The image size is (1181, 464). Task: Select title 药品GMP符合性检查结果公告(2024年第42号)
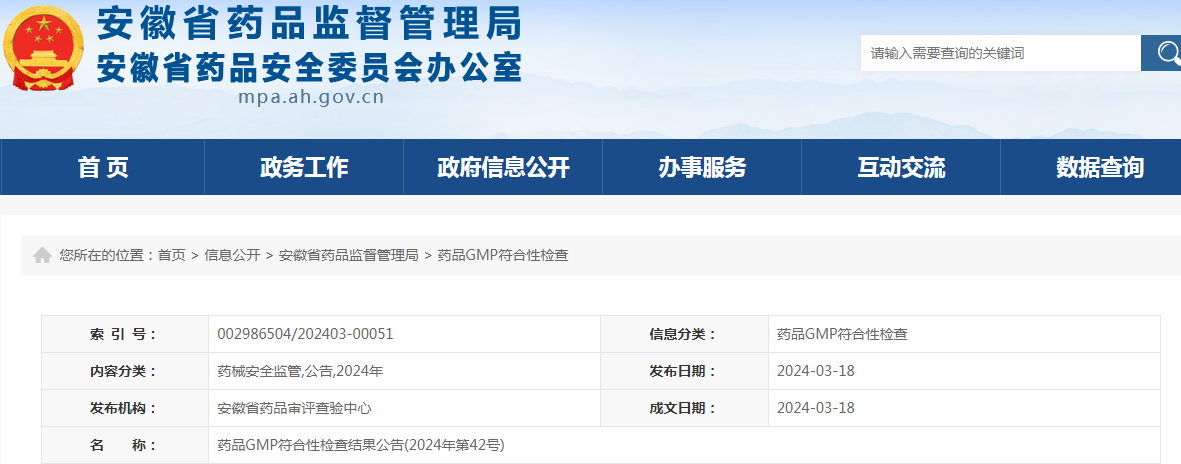(x=361, y=445)
